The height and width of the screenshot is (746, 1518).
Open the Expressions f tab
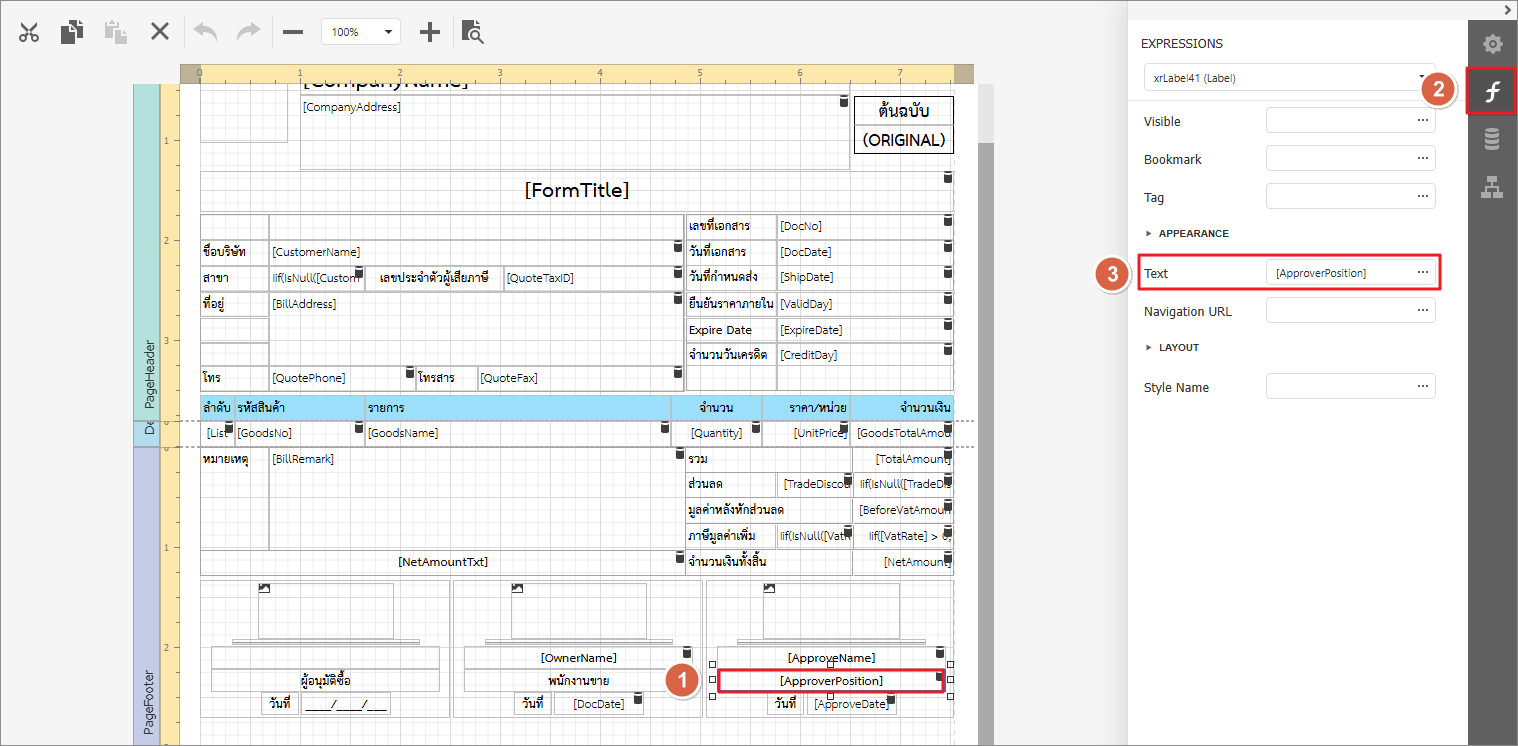(1492, 92)
